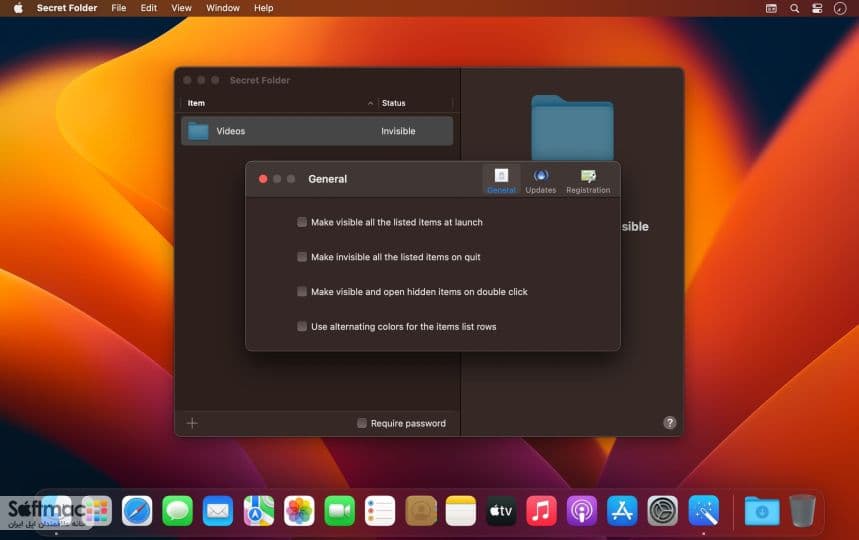Viewport: 859px width, 540px height.
Task: Open the File menu
Action: [x=118, y=8]
